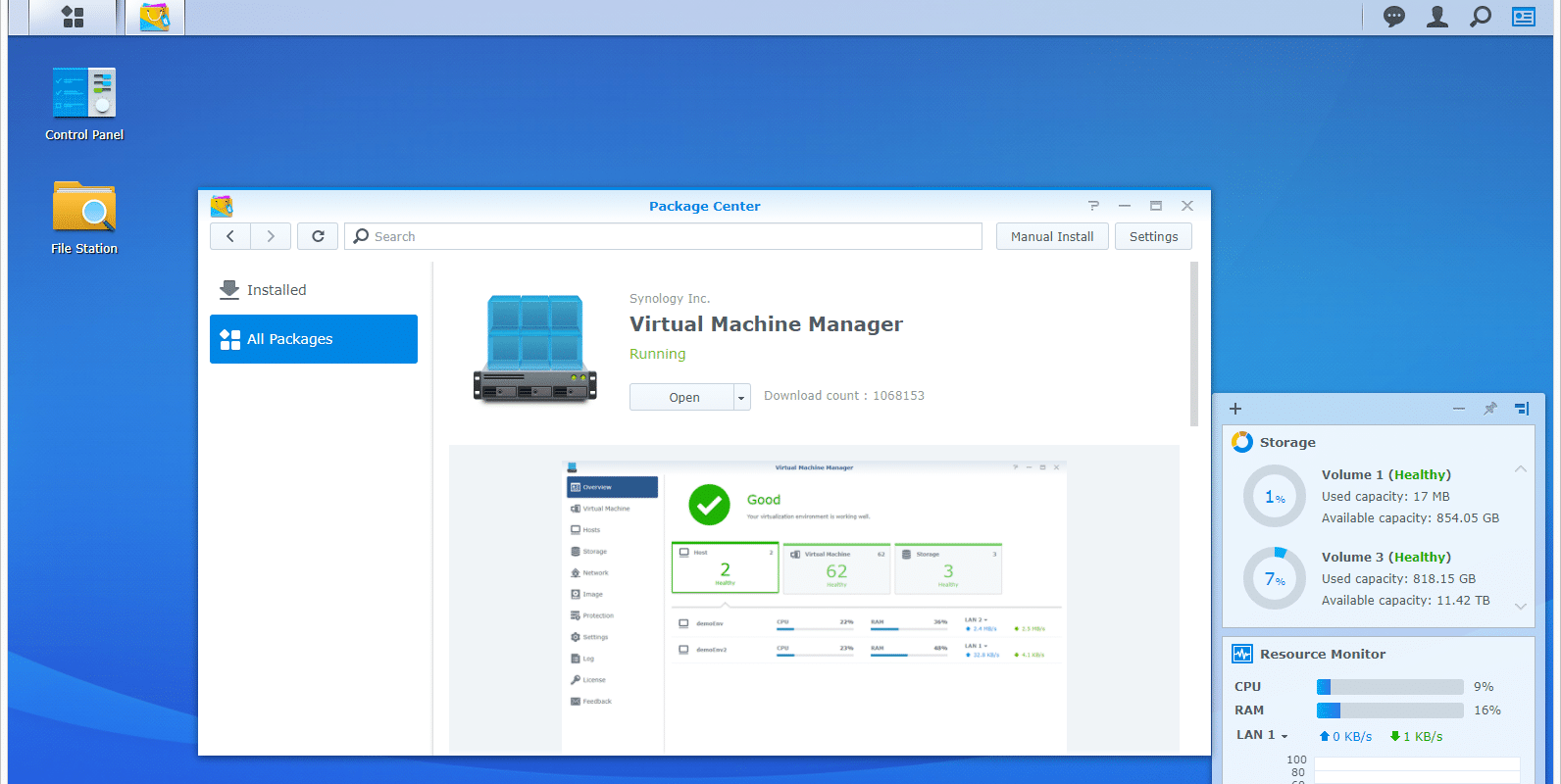Click the Virtual Machine Manager heading

(766, 324)
